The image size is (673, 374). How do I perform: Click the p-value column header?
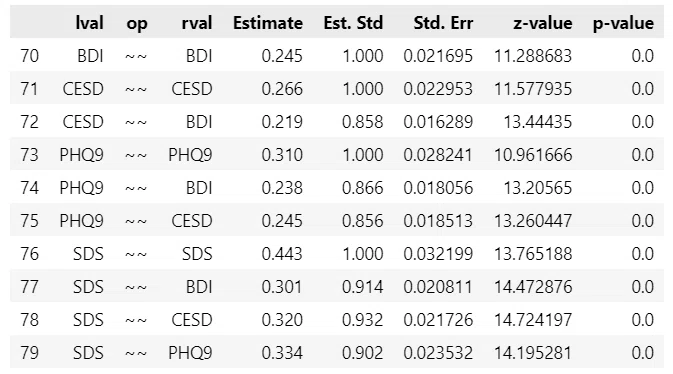click(x=623, y=24)
